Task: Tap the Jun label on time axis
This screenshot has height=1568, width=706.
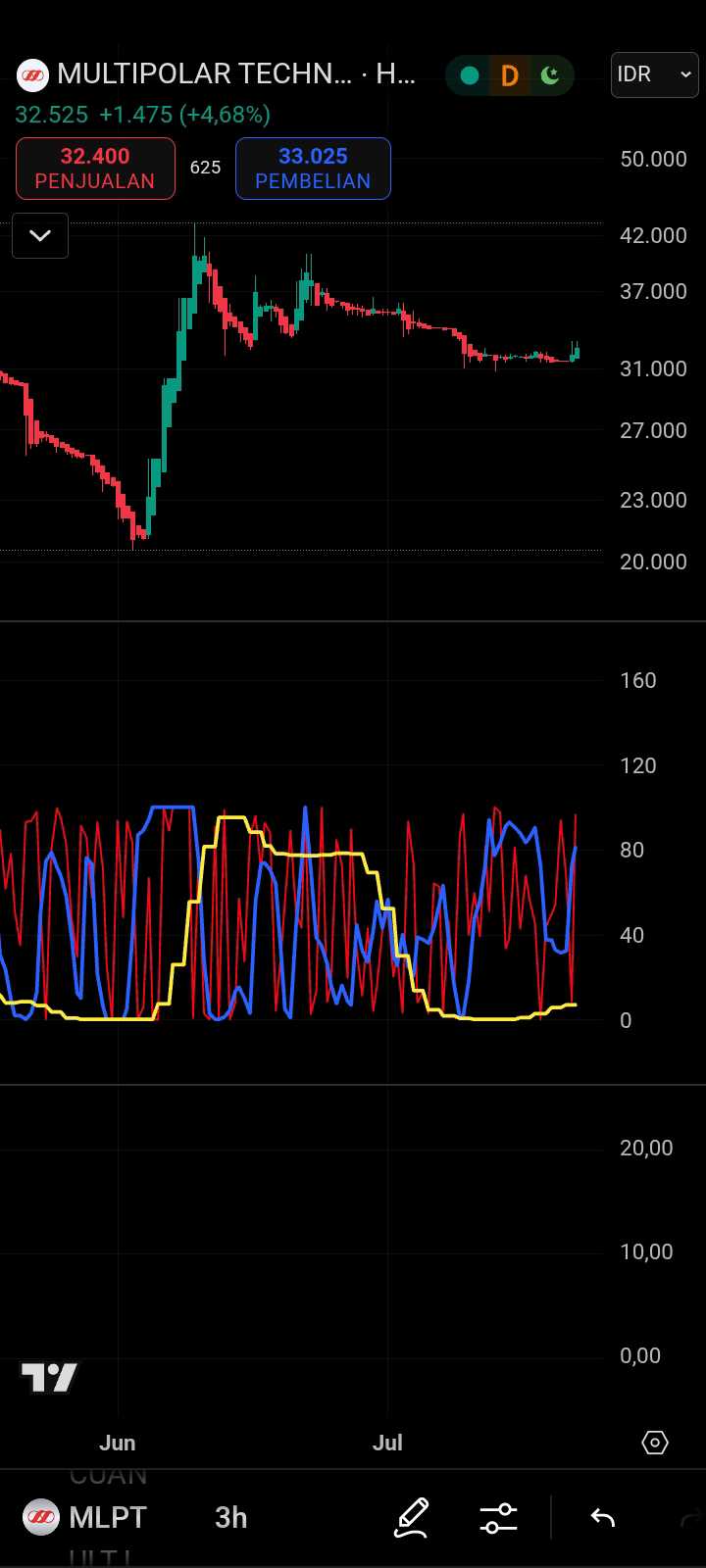Action: [x=118, y=1443]
